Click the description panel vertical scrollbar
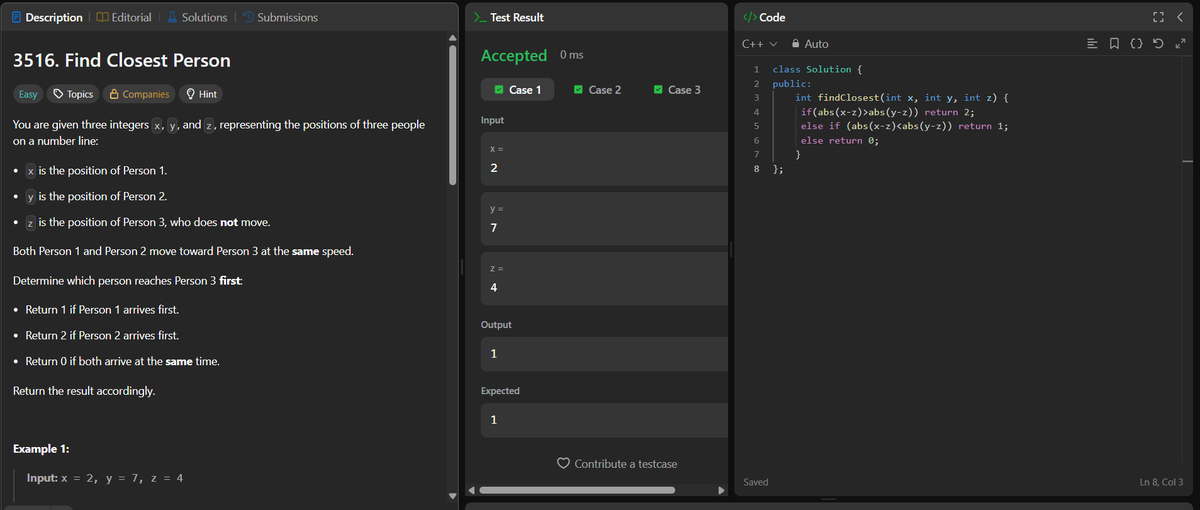 click(454, 115)
